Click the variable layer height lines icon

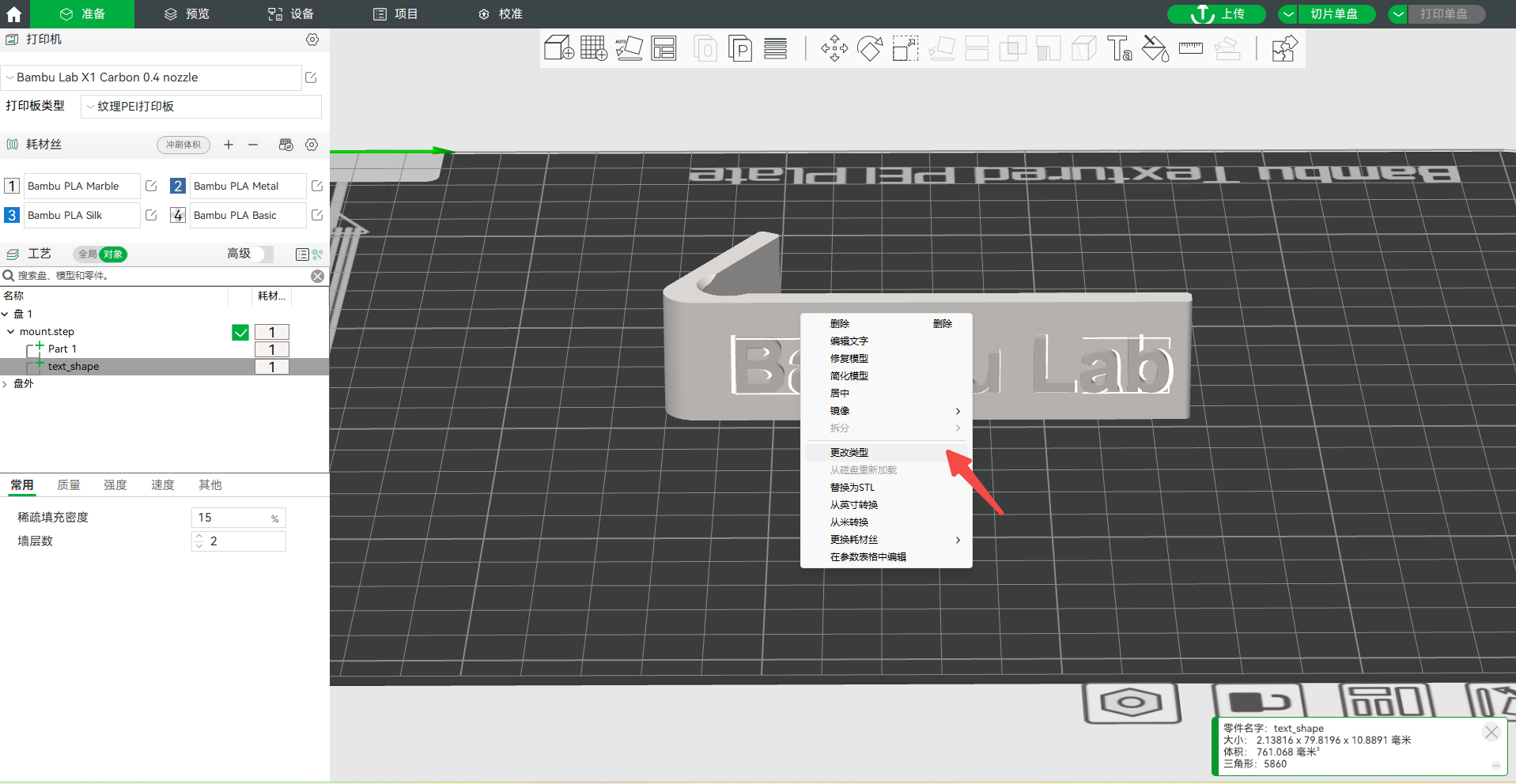775,48
